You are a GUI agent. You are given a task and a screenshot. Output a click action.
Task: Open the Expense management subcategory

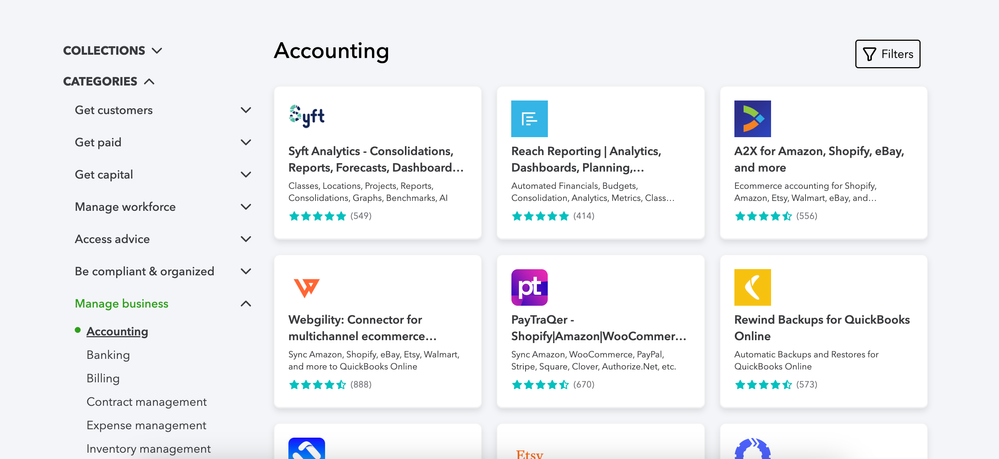[x=146, y=425]
